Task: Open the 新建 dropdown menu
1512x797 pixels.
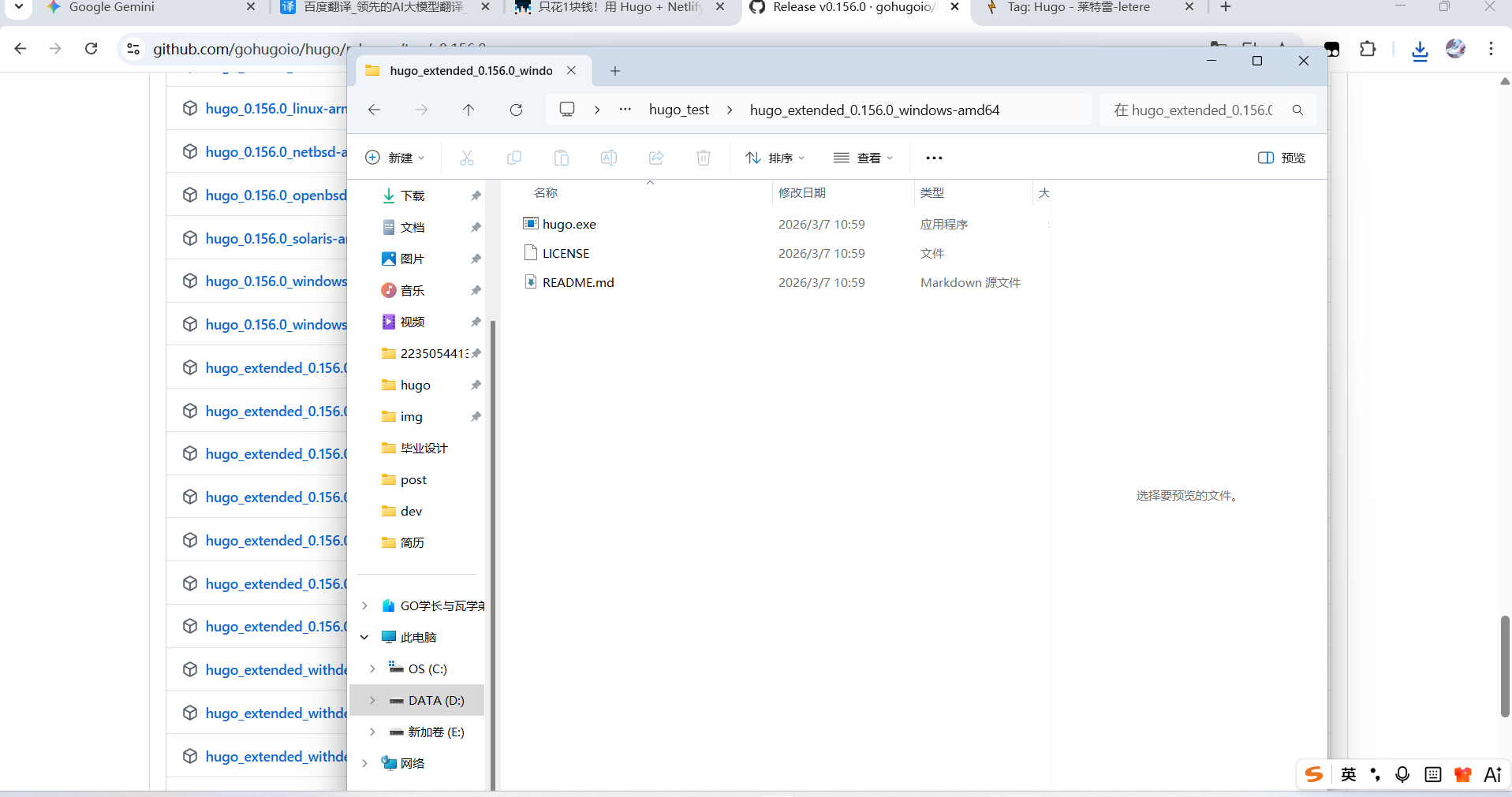Action: click(395, 158)
